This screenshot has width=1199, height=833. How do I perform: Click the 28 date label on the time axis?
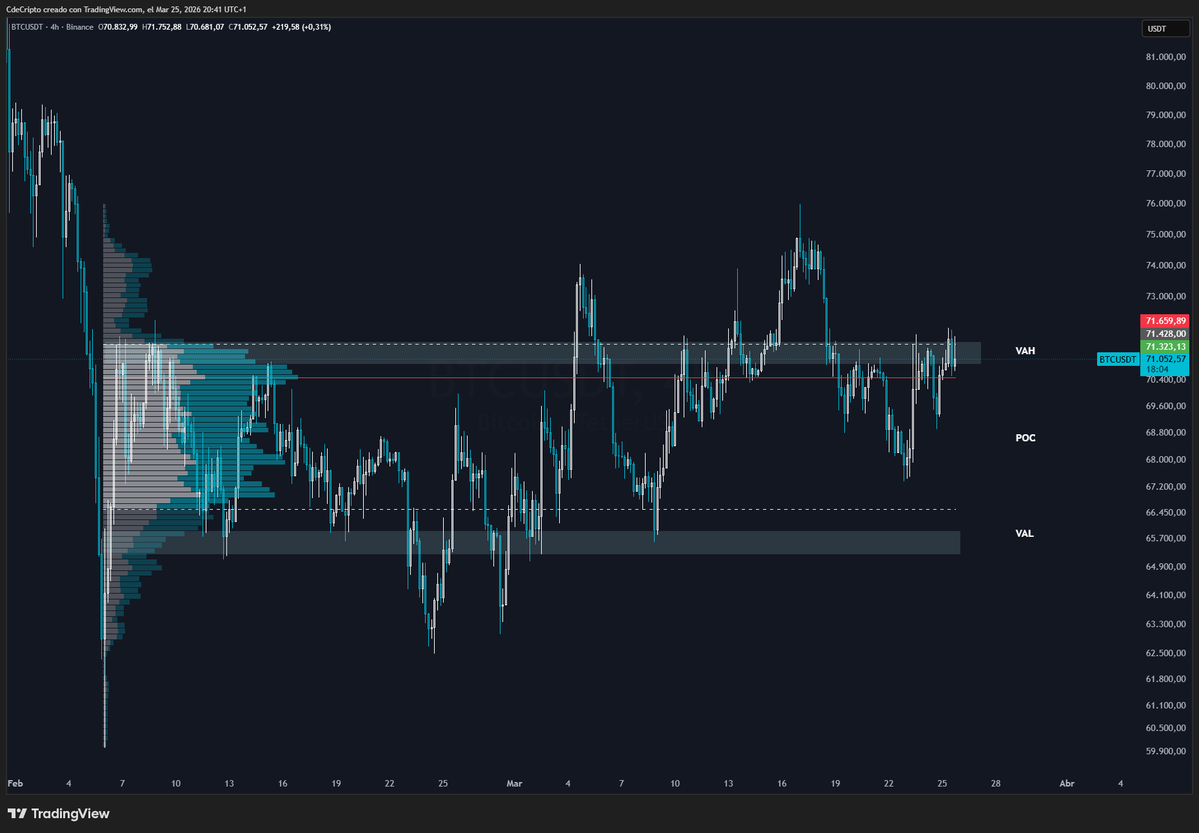click(996, 783)
